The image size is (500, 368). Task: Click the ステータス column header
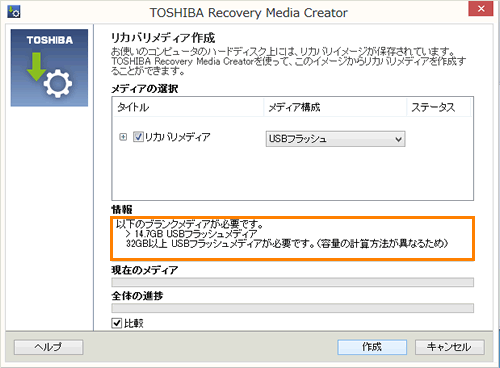439,107
